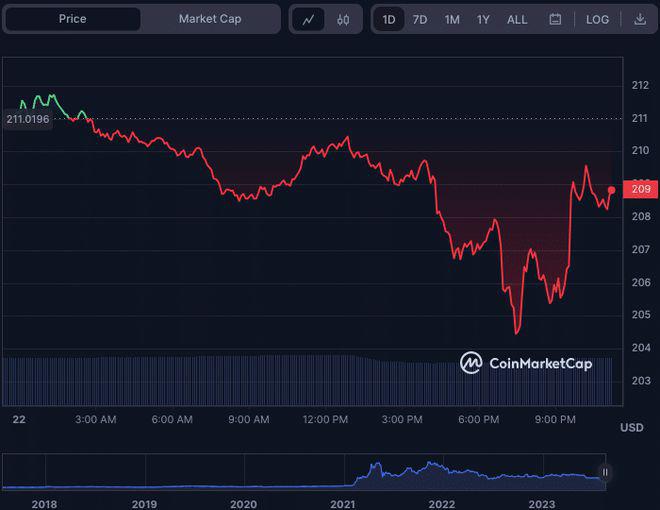Click the mini chart range slider area
This screenshot has width=660, height=510.
coord(300,472)
